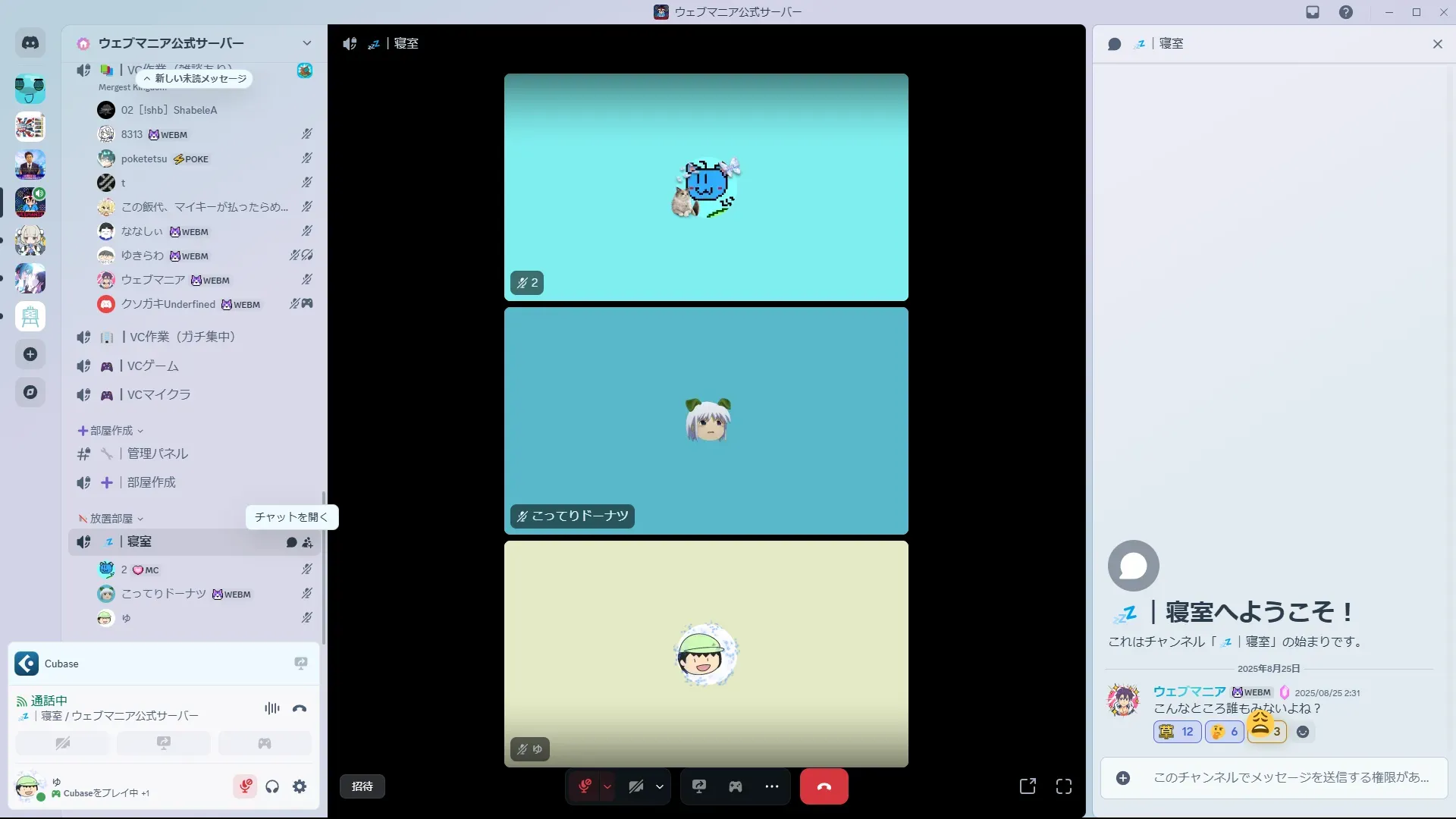Click the 招待 invite button
This screenshot has height=819, width=1456.
pyautogui.click(x=362, y=786)
